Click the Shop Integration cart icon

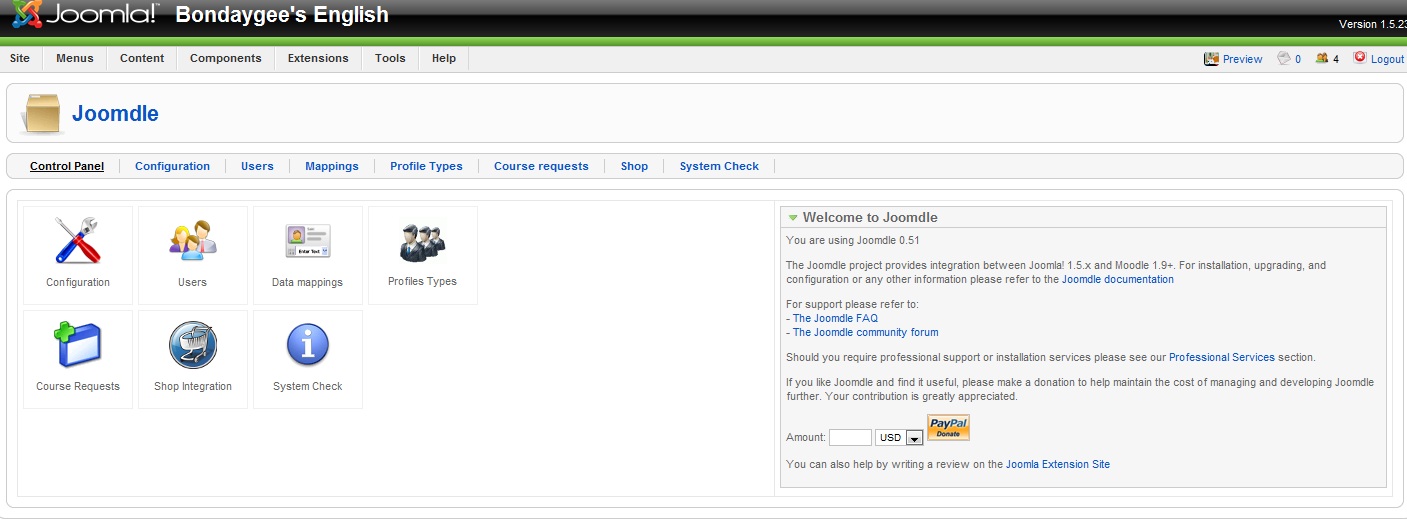click(x=192, y=346)
